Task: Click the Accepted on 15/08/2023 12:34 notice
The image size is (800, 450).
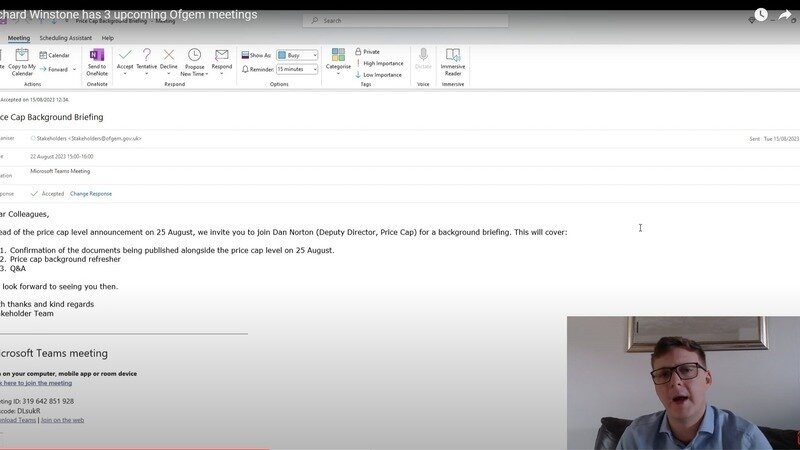Action: [x=34, y=99]
